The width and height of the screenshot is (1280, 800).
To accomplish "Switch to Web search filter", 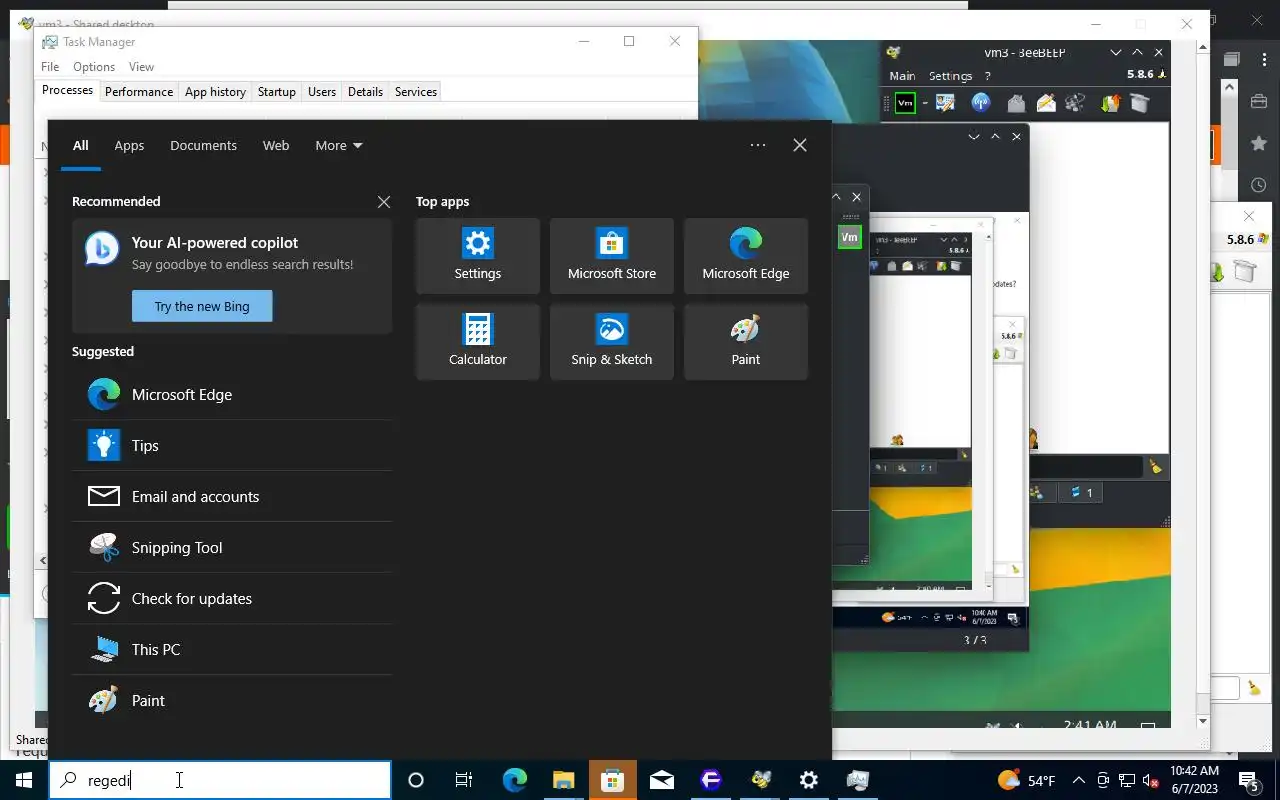I will (x=276, y=145).
